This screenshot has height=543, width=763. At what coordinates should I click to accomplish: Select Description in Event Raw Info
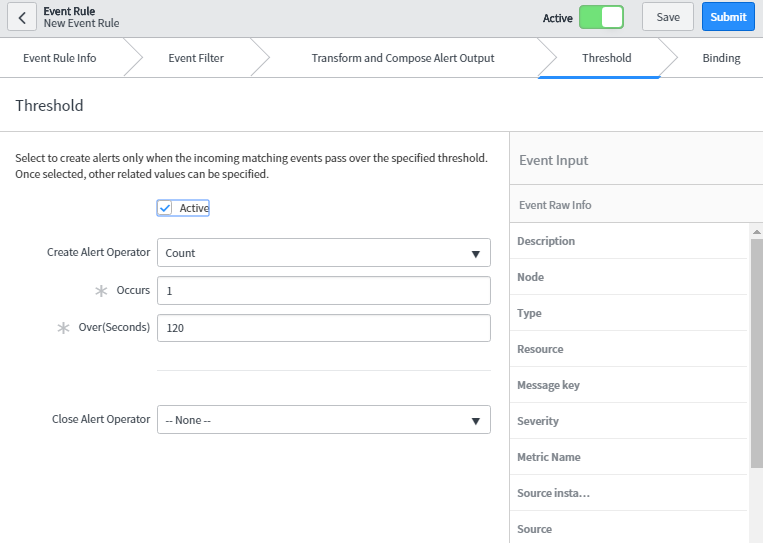(546, 241)
